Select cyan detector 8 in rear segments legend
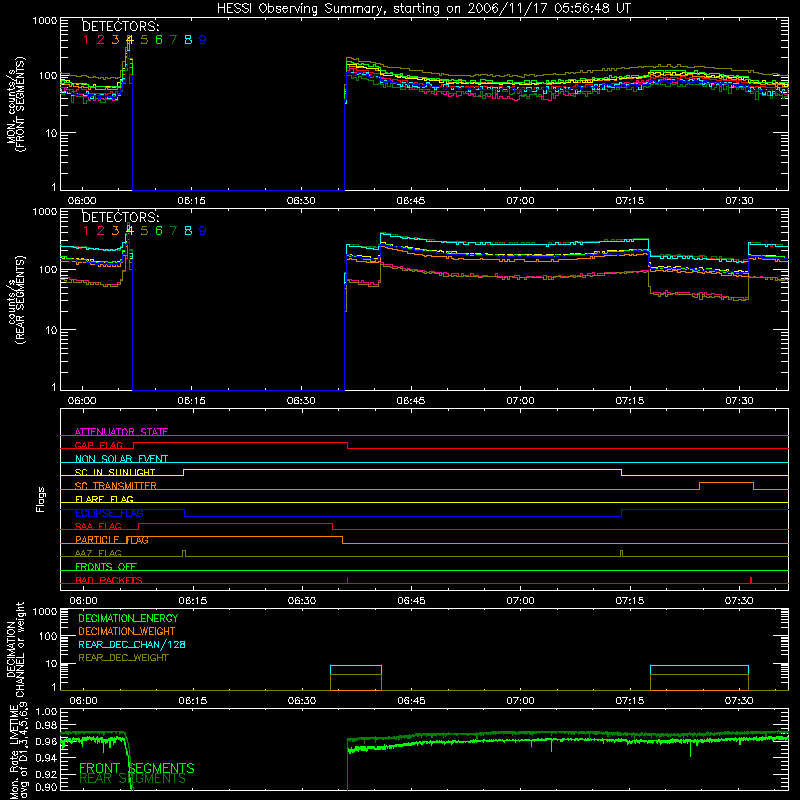The height and width of the screenshot is (800, 800). (x=188, y=231)
